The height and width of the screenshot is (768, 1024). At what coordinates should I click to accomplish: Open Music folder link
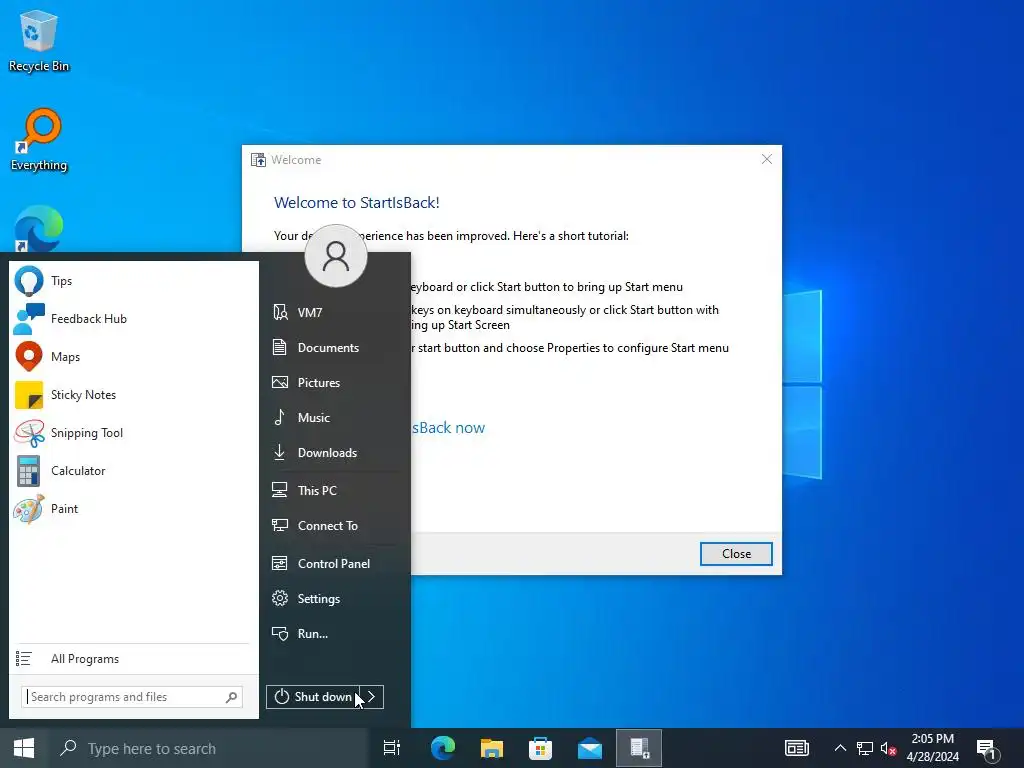pos(336,417)
